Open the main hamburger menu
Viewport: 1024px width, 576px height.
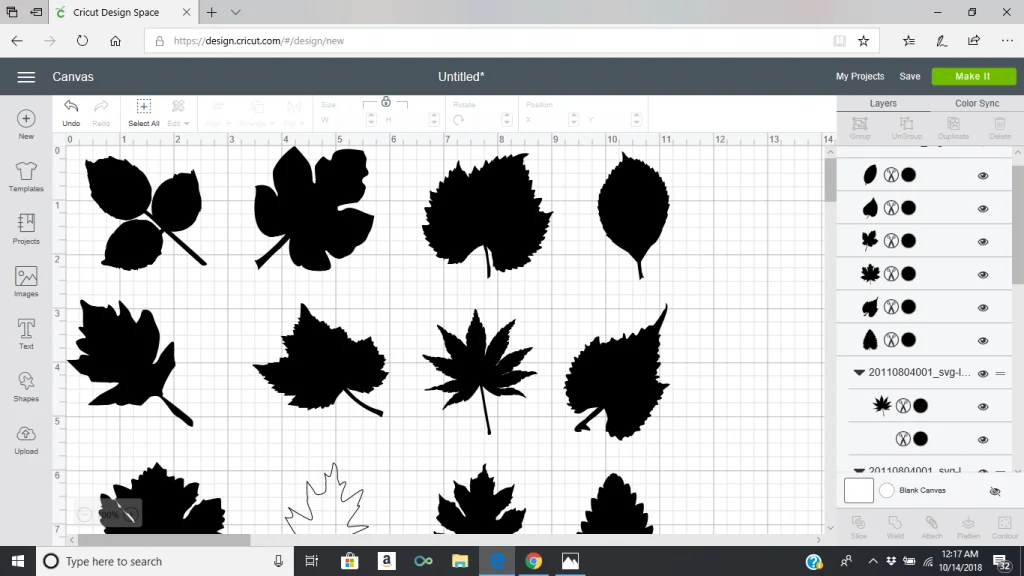27,77
